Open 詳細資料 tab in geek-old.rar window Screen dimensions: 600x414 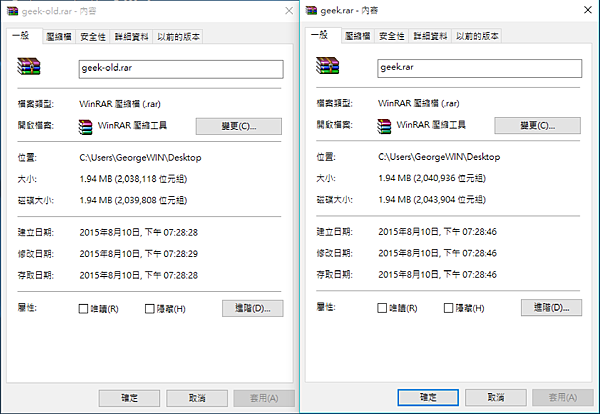[x=132, y=37]
